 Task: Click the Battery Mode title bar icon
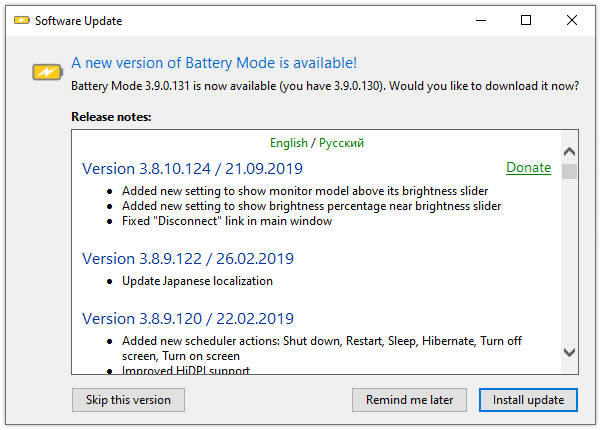(x=20, y=20)
